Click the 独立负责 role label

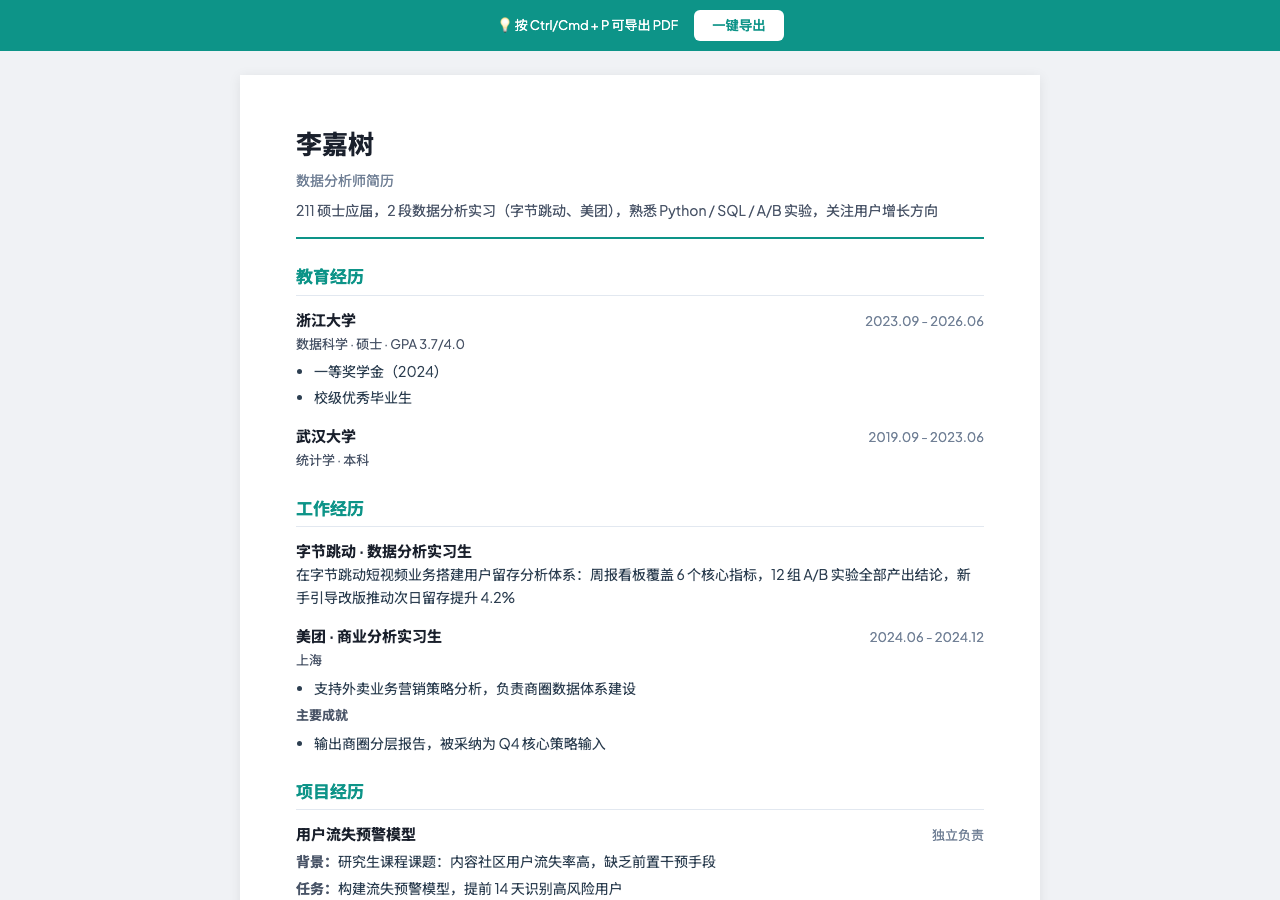click(958, 835)
